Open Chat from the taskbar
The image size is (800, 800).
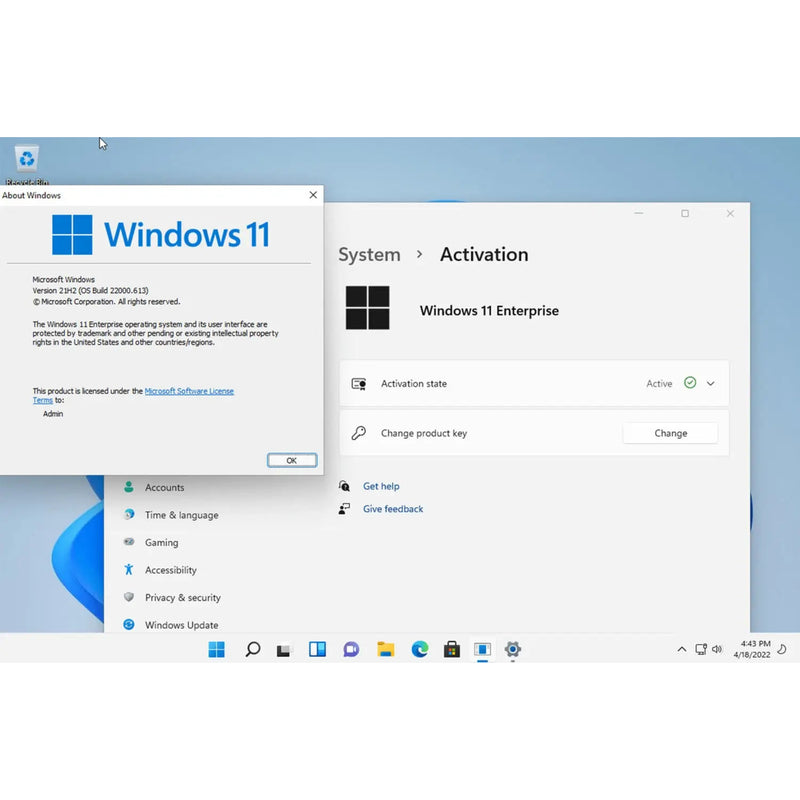[351, 649]
